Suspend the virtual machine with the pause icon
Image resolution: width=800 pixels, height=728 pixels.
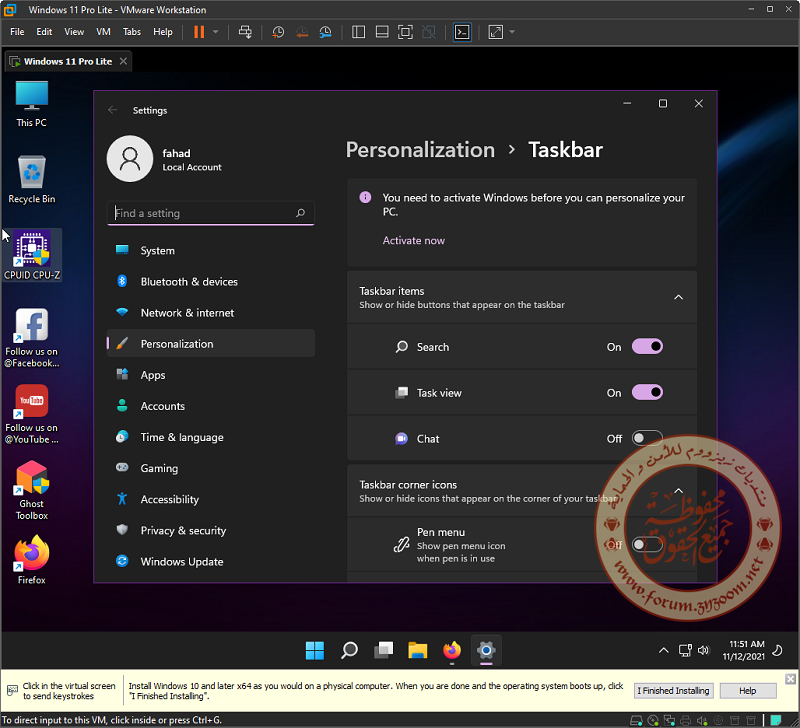pos(199,32)
